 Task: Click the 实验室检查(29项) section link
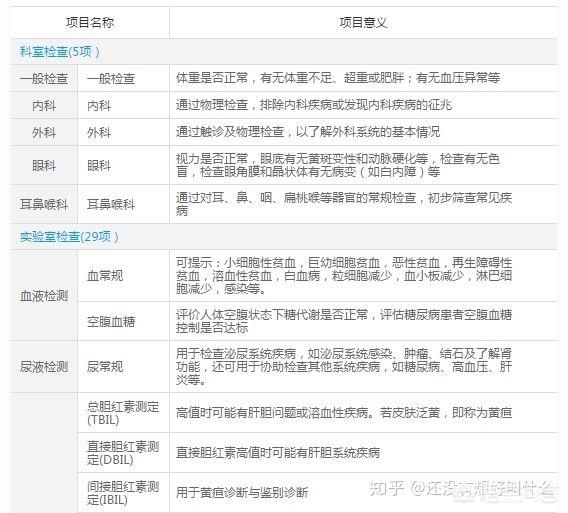point(69,237)
